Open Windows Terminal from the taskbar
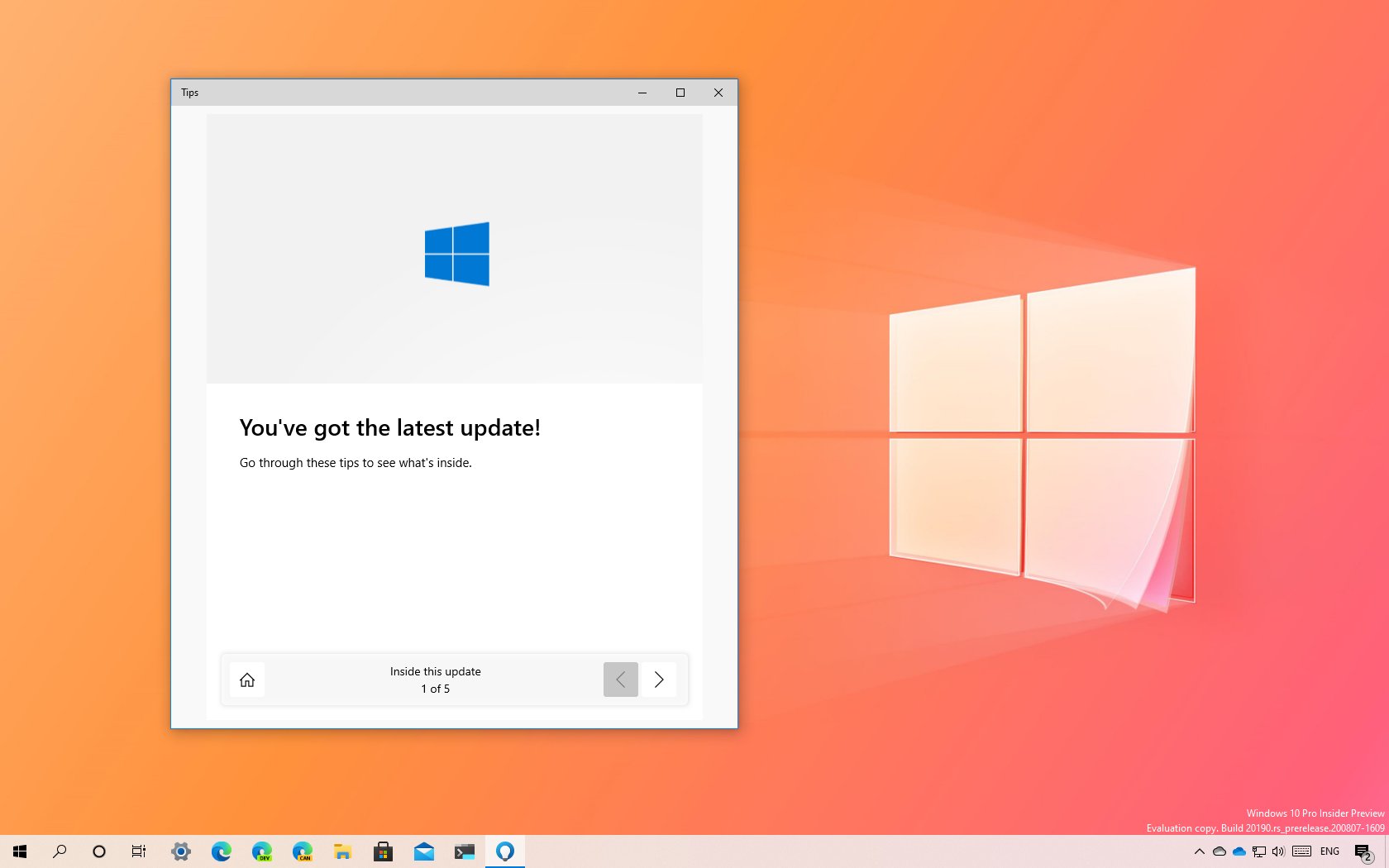 tap(464, 851)
